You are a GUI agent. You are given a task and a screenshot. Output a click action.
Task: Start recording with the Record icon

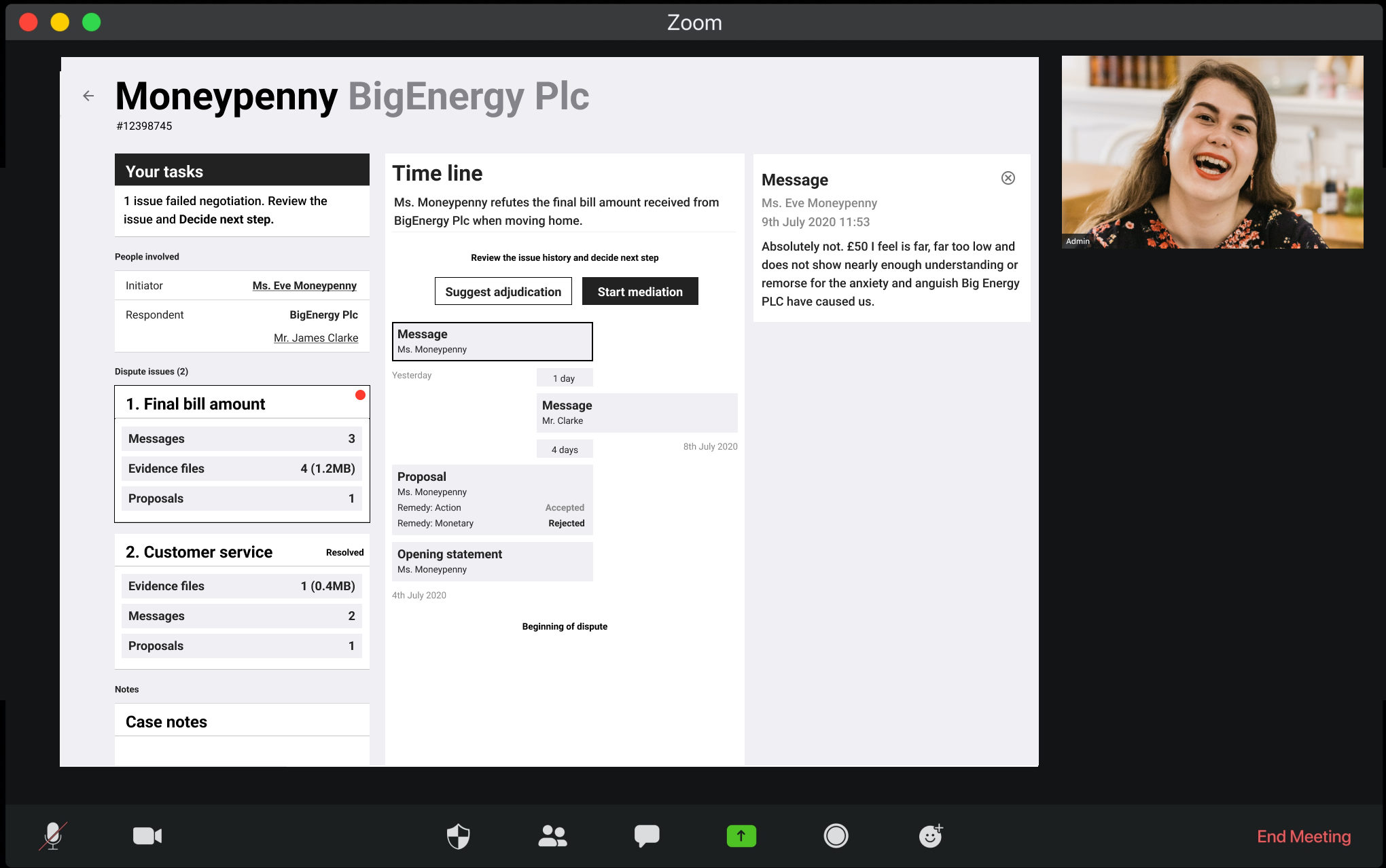click(836, 836)
